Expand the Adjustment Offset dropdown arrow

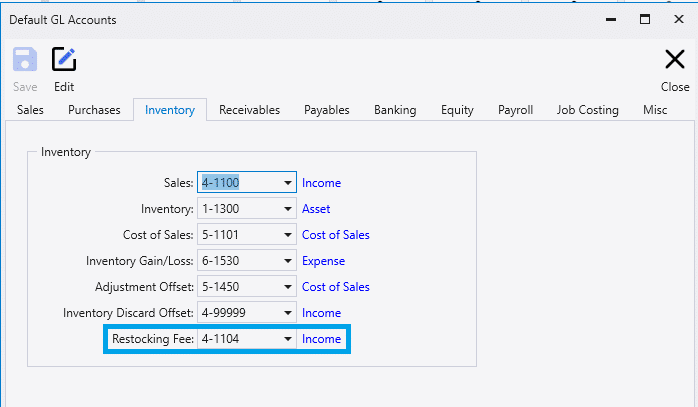point(288,287)
